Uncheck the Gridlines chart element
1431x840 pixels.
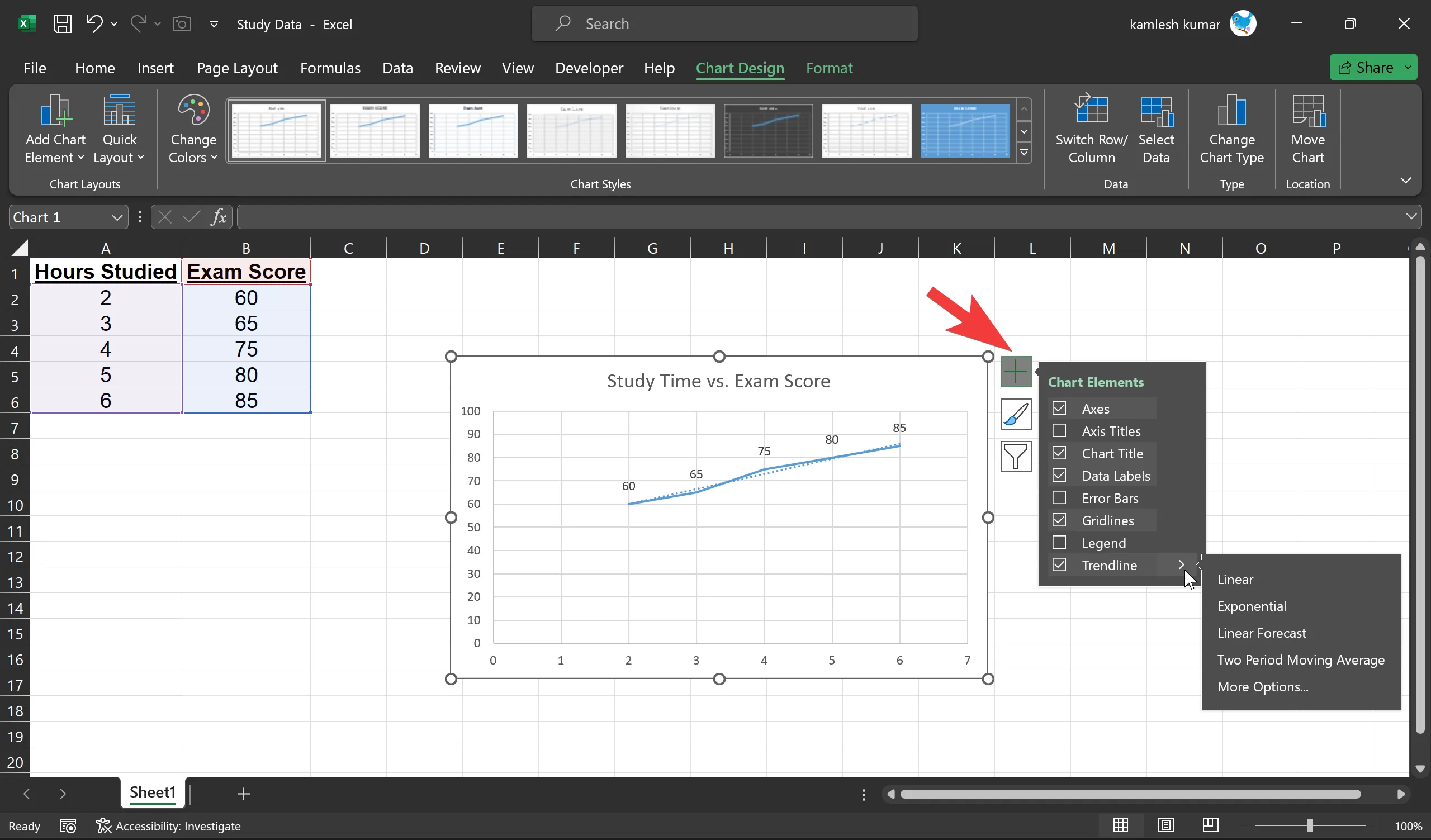pos(1059,520)
